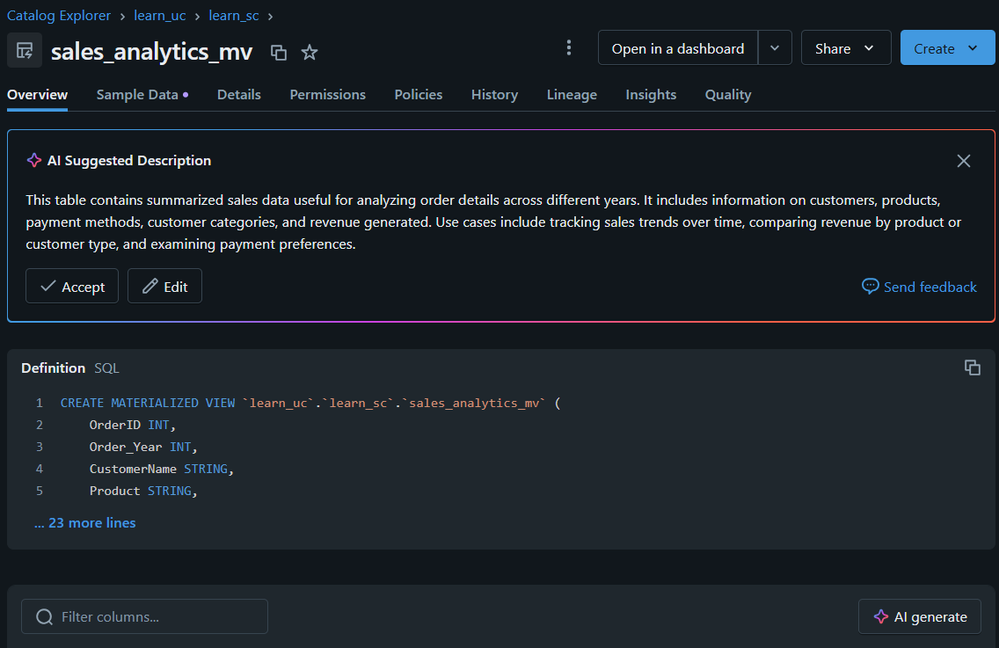
Task: Click the AI generate button
Action: point(919,617)
